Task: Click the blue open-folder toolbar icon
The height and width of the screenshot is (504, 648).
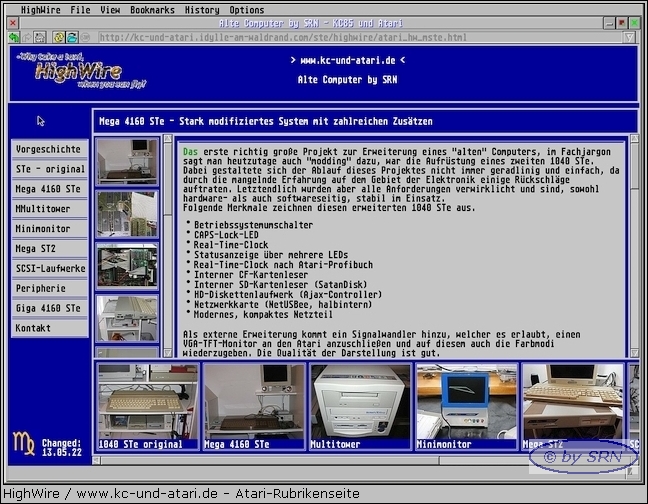Action: coord(72,38)
